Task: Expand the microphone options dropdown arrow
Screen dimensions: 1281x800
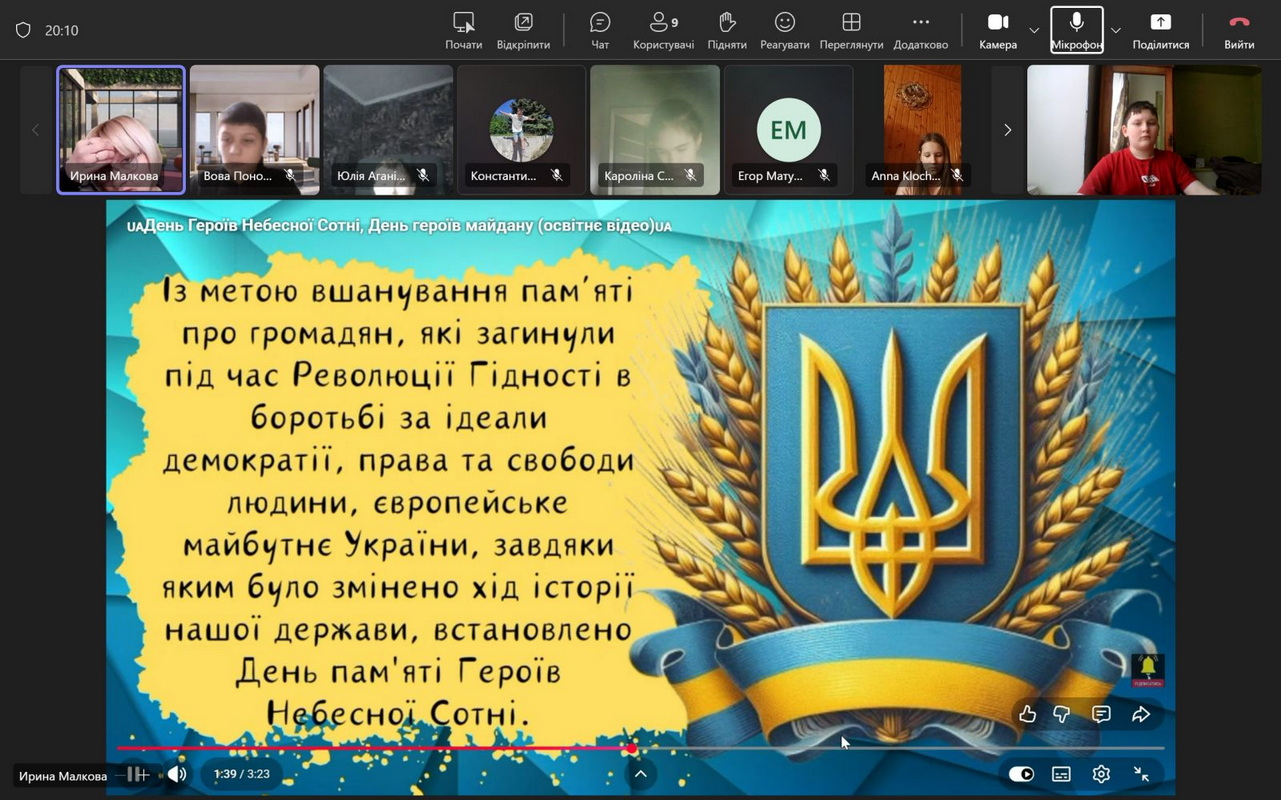Action: (1116, 30)
